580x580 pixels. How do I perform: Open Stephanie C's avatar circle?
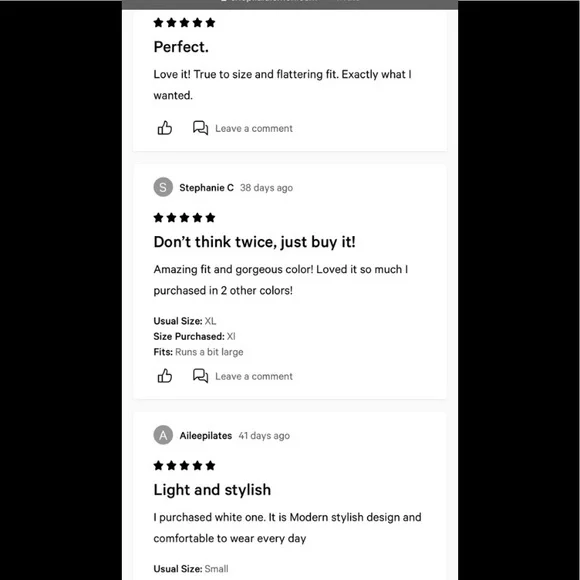tap(163, 187)
